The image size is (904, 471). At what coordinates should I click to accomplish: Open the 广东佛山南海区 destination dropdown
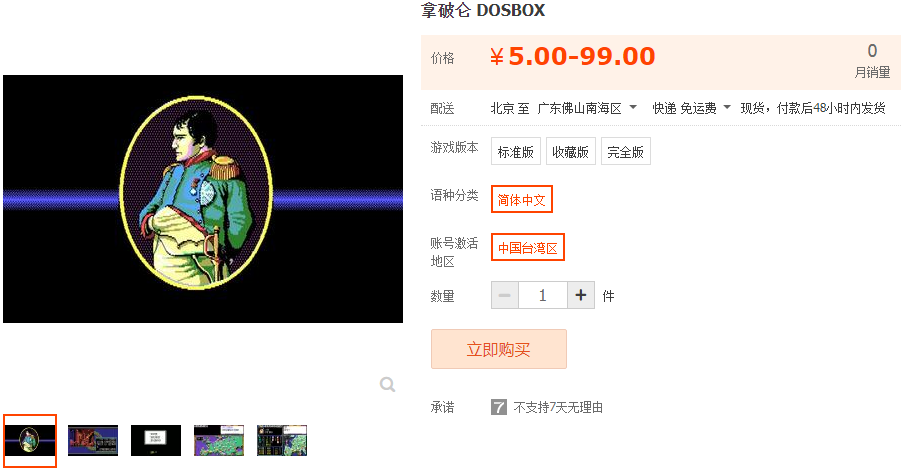click(x=586, y=108)
